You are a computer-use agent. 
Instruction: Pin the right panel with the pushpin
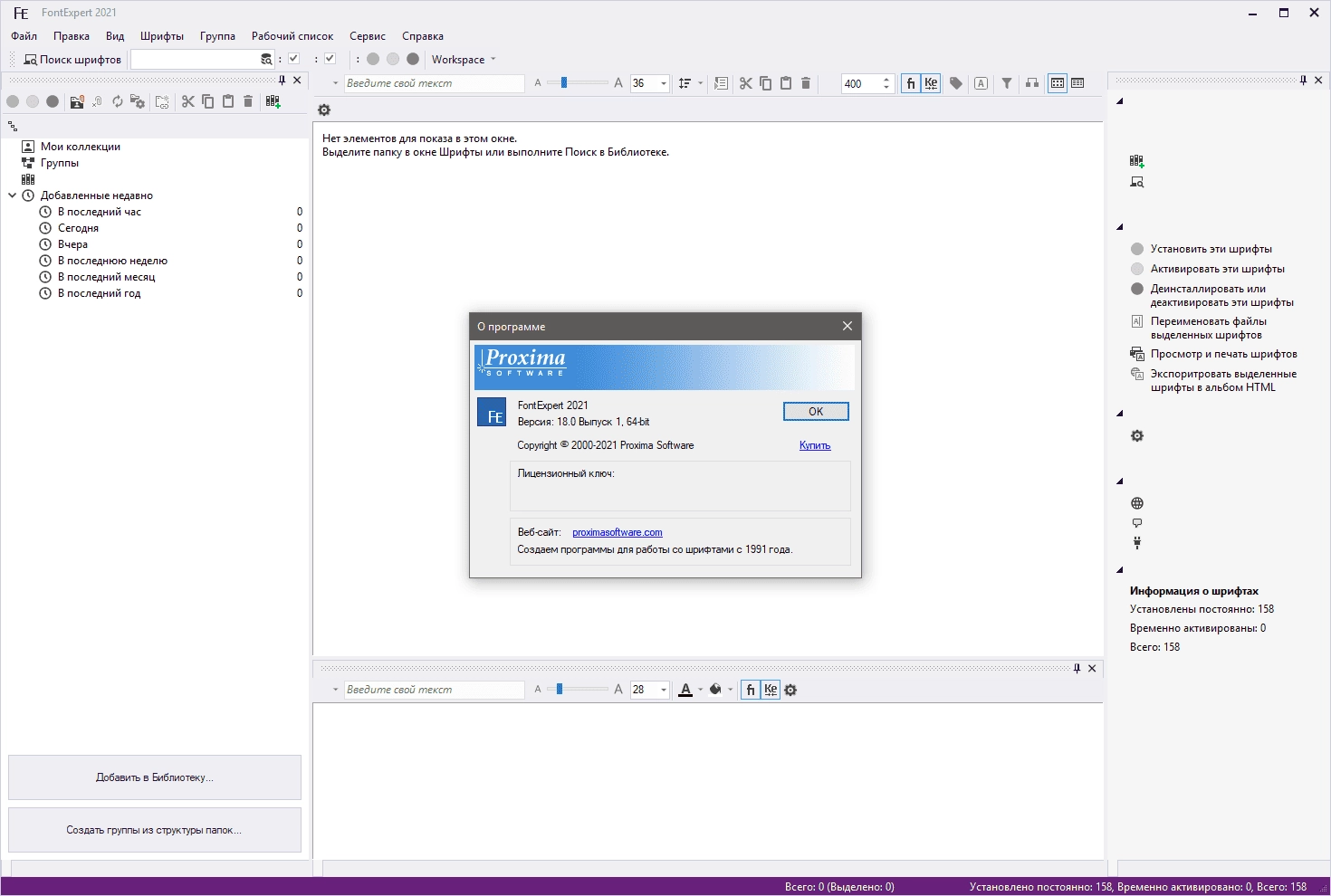pos(1303,81)
